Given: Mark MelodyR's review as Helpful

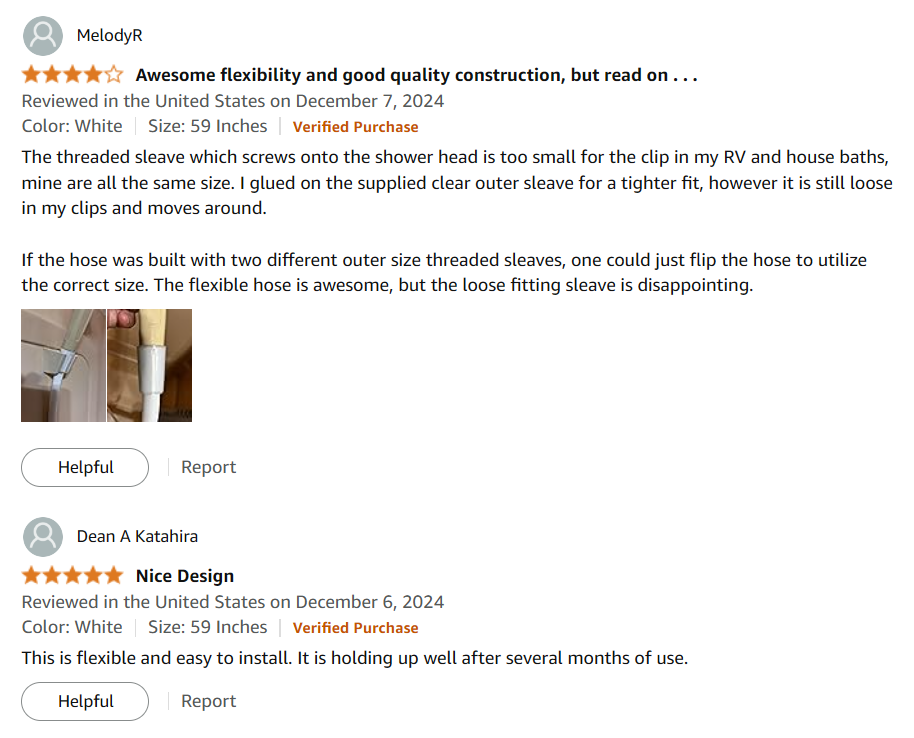Looking at the screenshot, I should click(85, 467).
